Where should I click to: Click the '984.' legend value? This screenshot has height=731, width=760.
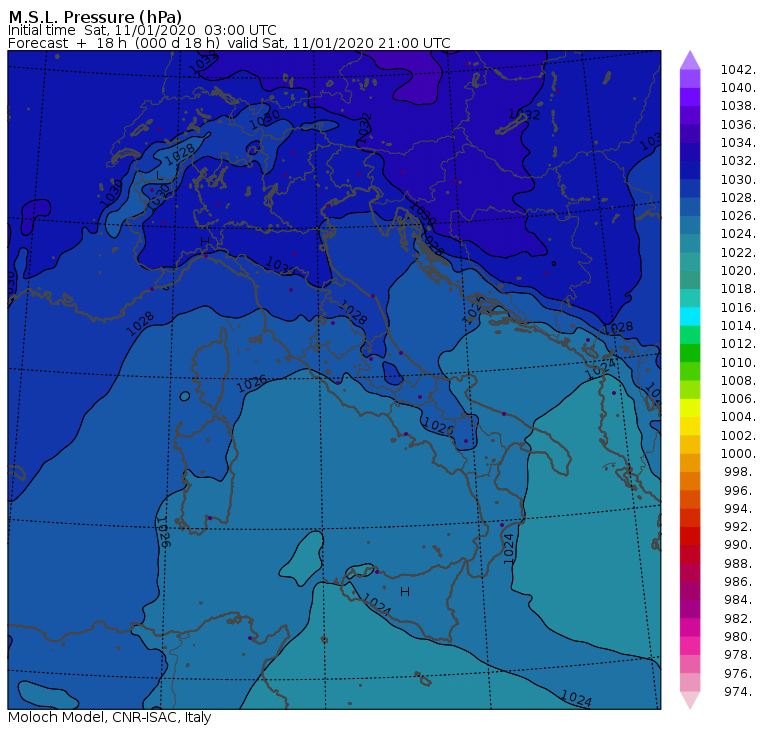(740, 600)
